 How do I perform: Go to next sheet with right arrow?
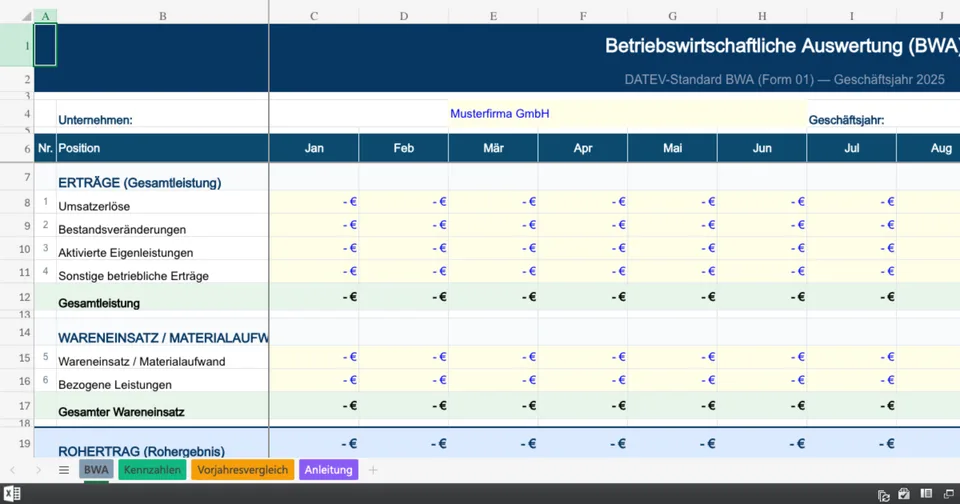39,470
